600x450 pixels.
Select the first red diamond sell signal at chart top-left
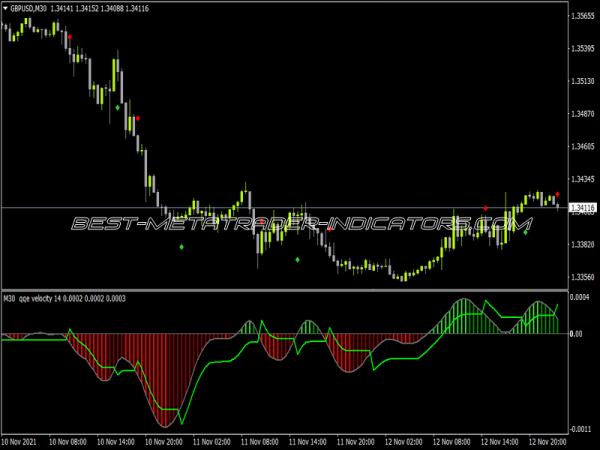coord(70,37)
